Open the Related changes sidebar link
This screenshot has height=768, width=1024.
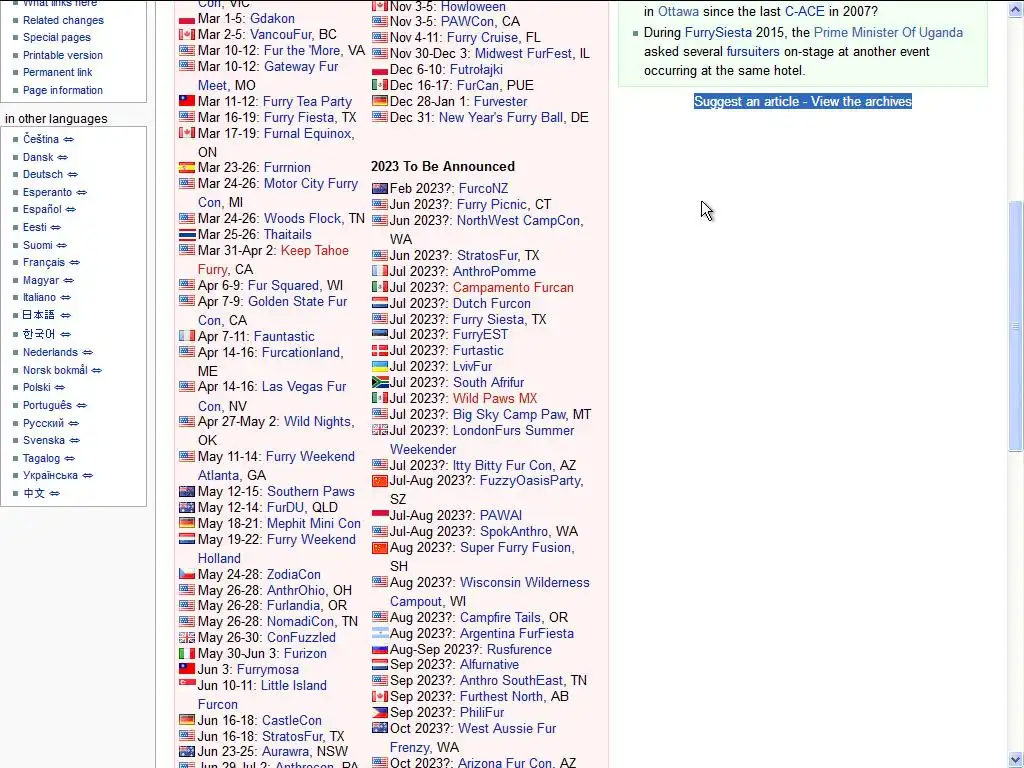[63, 20]
